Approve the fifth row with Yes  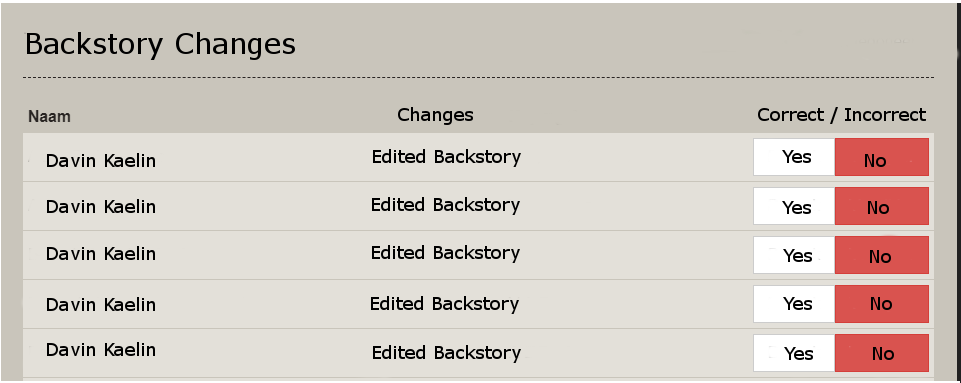coord(794,353)
